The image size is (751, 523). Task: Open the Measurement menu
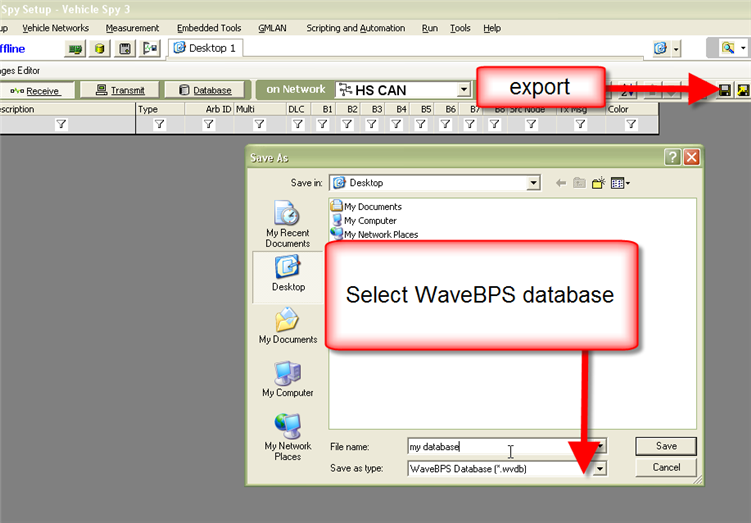point(132,28)
